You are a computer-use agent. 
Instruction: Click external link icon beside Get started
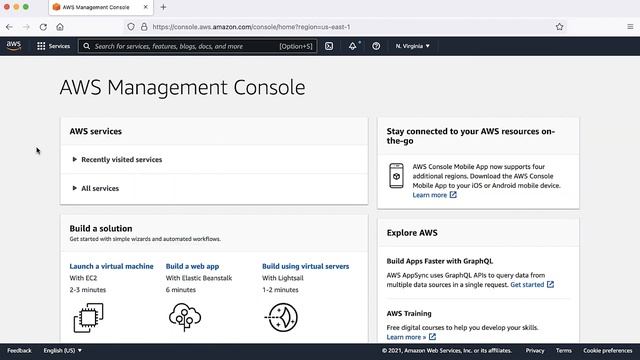click(x=550, y=284)
